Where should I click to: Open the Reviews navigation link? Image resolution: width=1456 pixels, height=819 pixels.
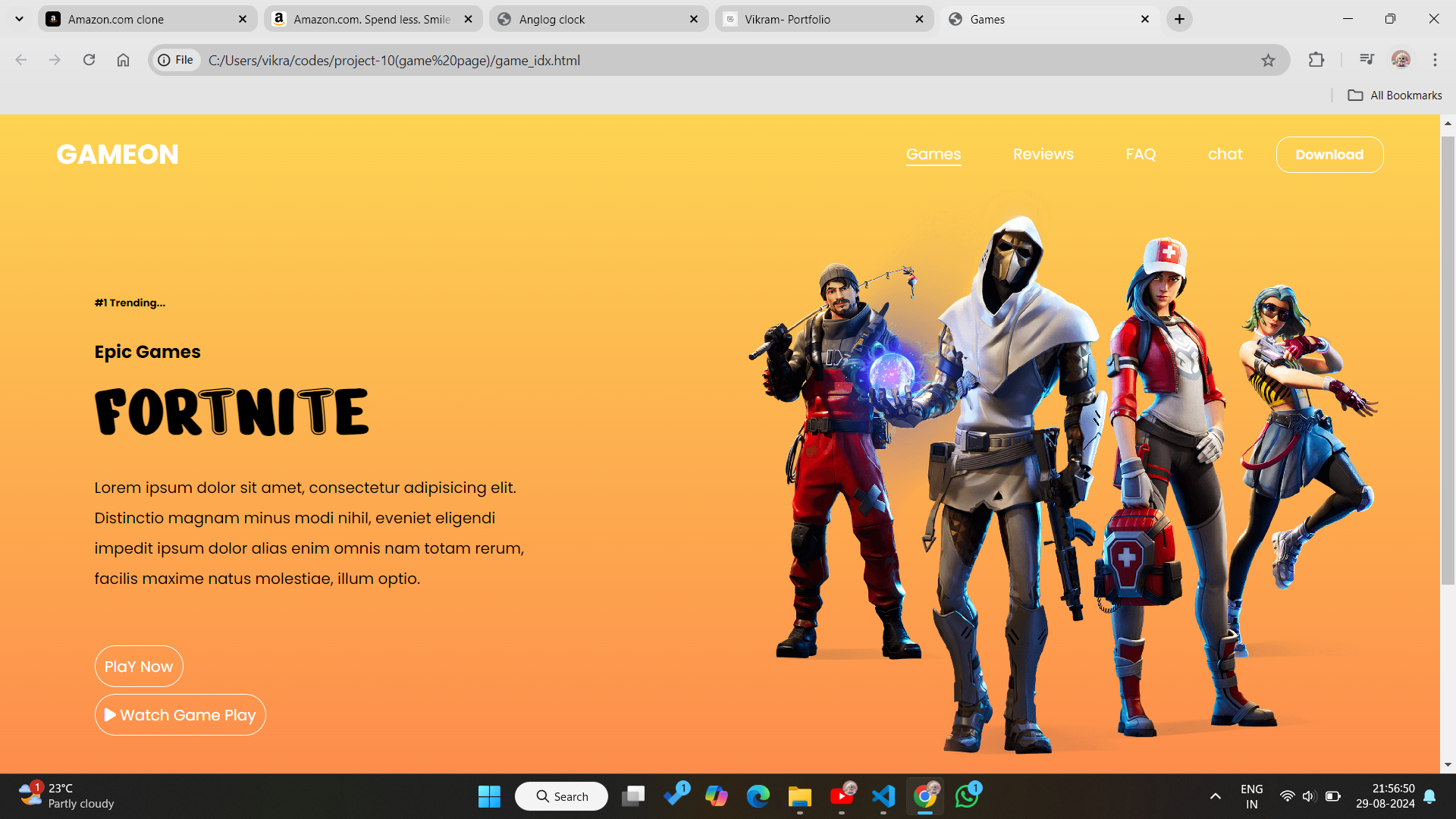(1043, 154)
